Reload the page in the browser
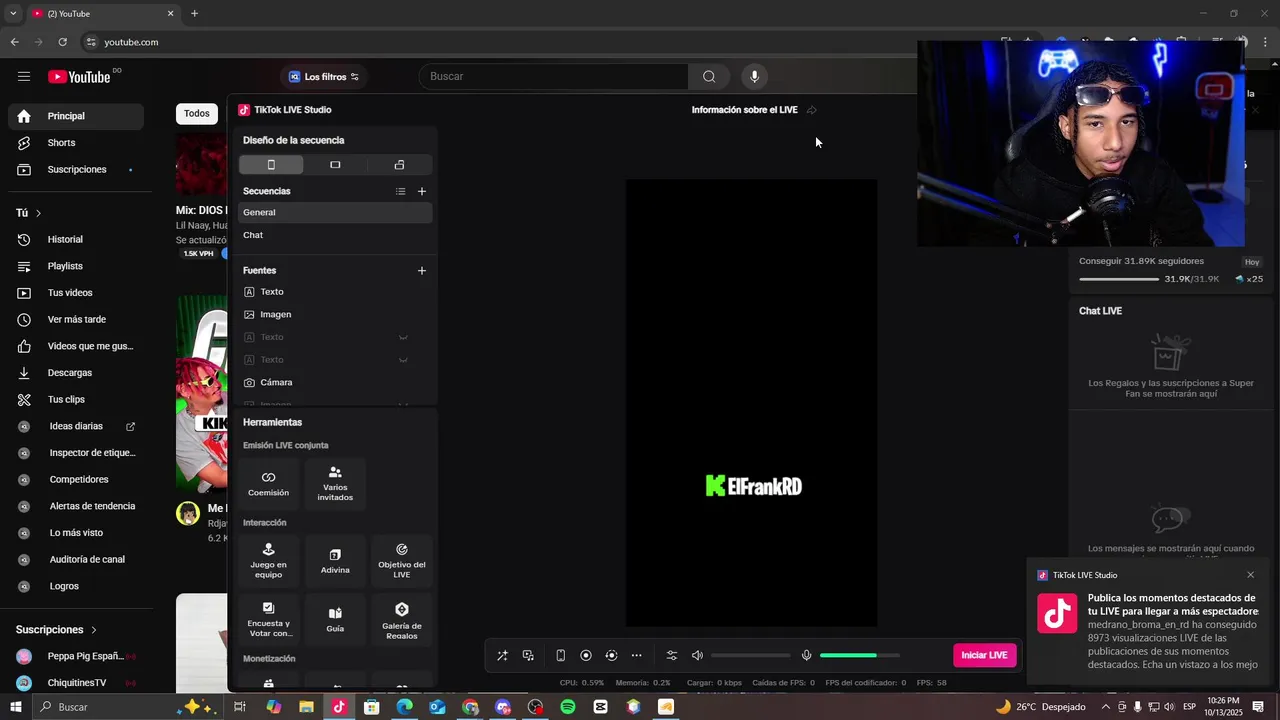The width and height of the screenshot is (1280, 720). 62,42
